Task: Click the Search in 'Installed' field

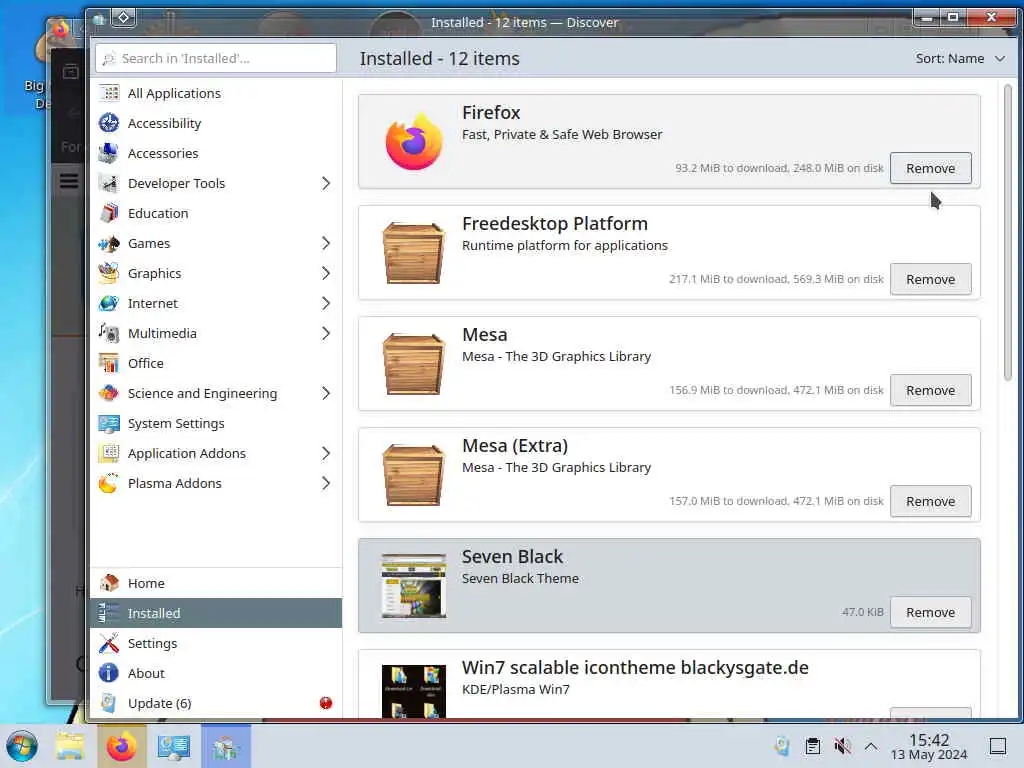Action: (x=216, y=59)
